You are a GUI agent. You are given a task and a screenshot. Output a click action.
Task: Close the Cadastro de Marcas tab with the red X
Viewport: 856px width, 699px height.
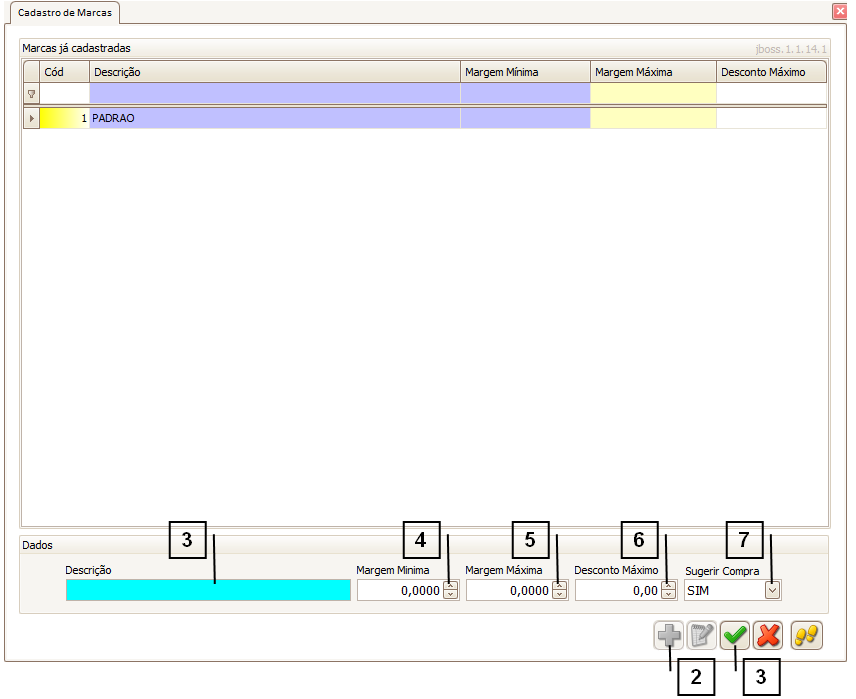[839, 11]
